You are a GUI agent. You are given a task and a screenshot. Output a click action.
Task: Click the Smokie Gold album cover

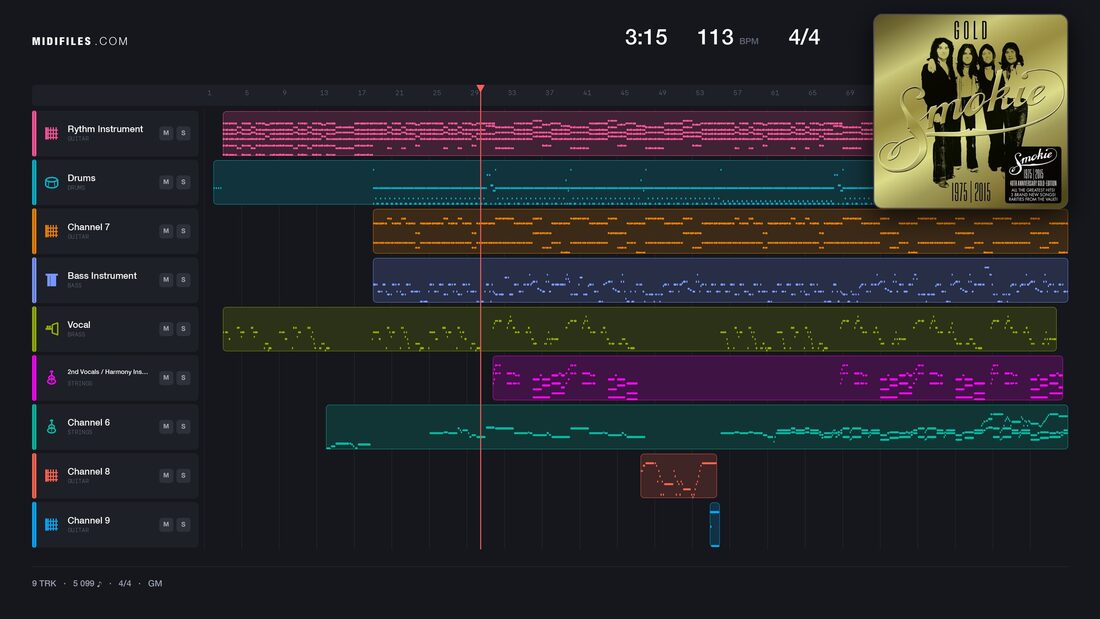point(970,111)
